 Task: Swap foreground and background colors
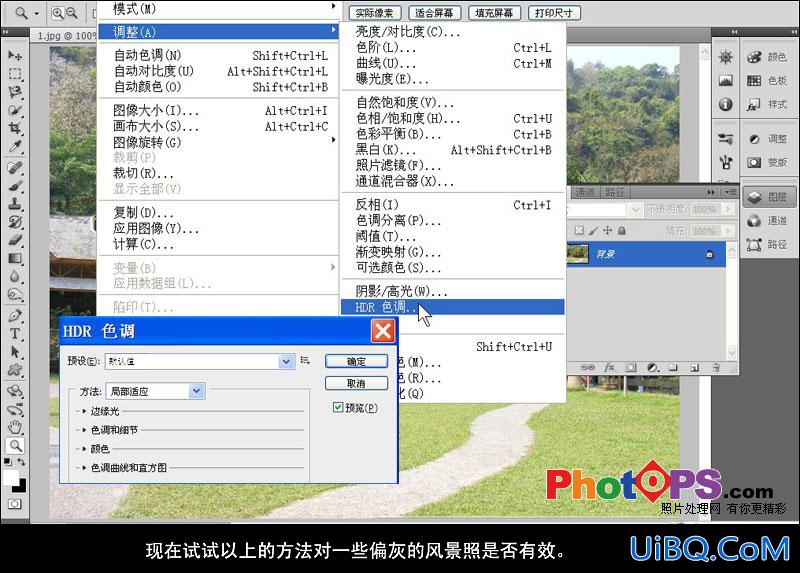tap(21, 462)
